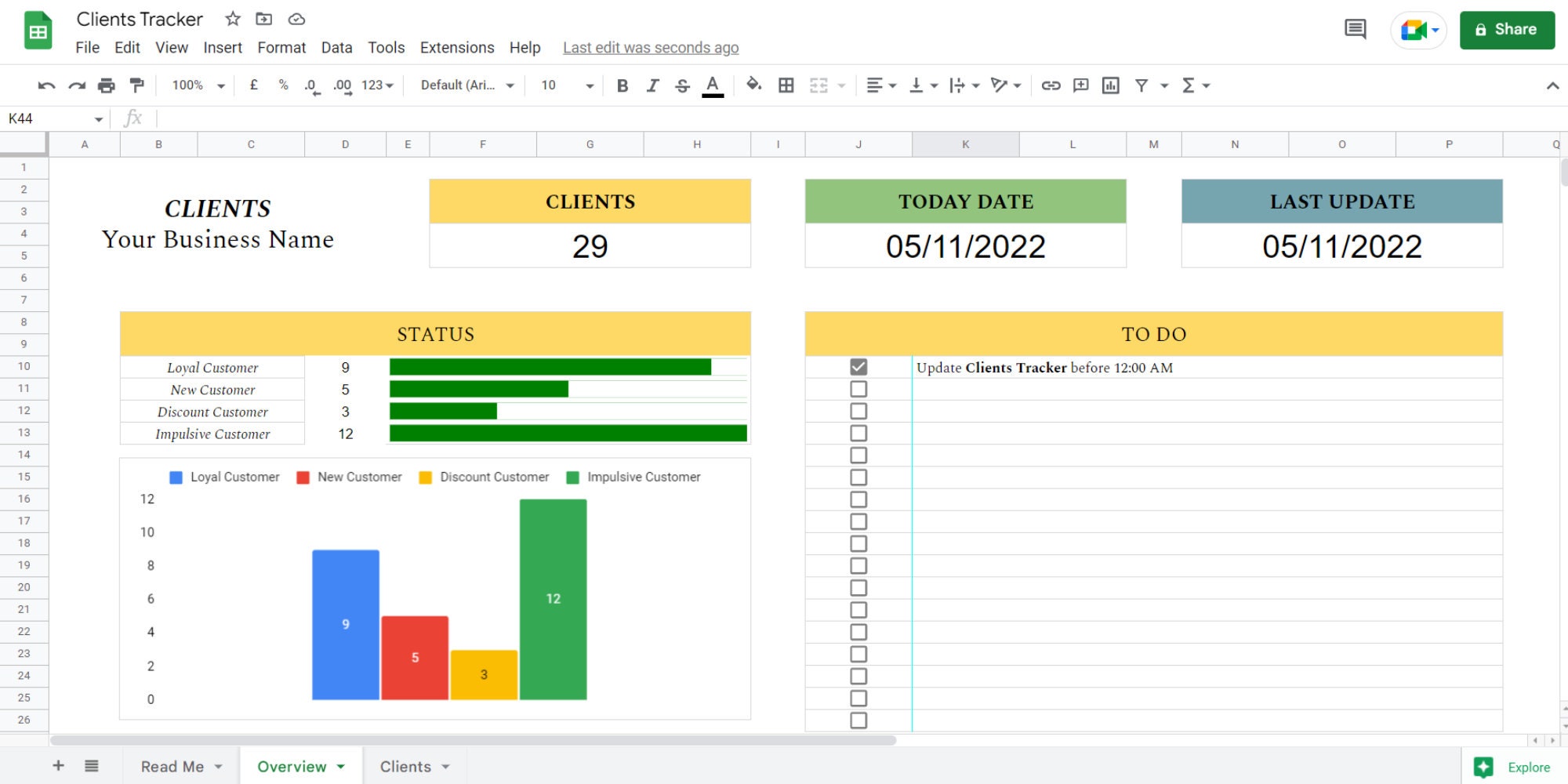Screen dimensions: 1568x784
Task: Open the Overview sheet tab menu
Action: tap(340, 767)
